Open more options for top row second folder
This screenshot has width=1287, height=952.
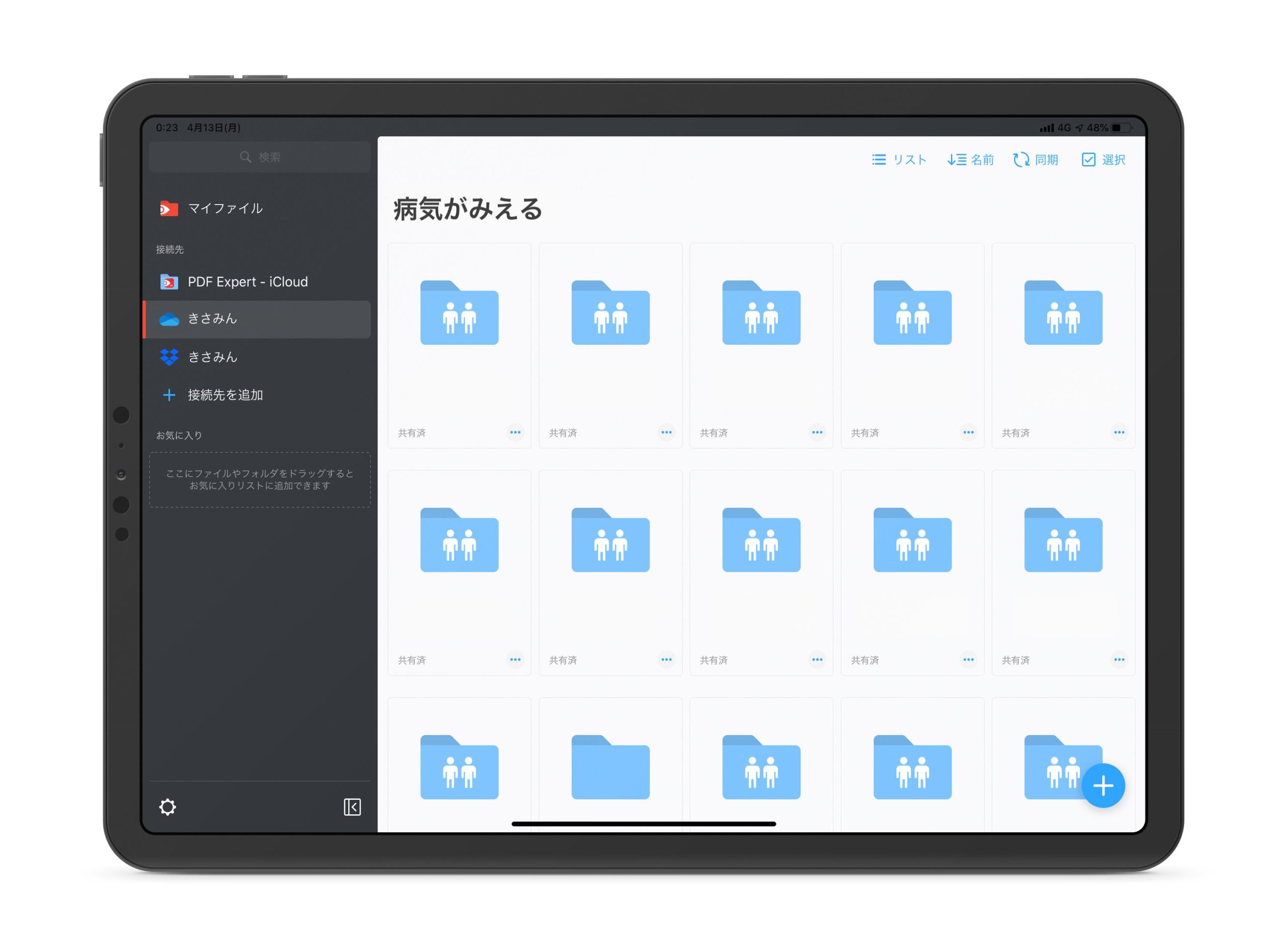point(666,432)
